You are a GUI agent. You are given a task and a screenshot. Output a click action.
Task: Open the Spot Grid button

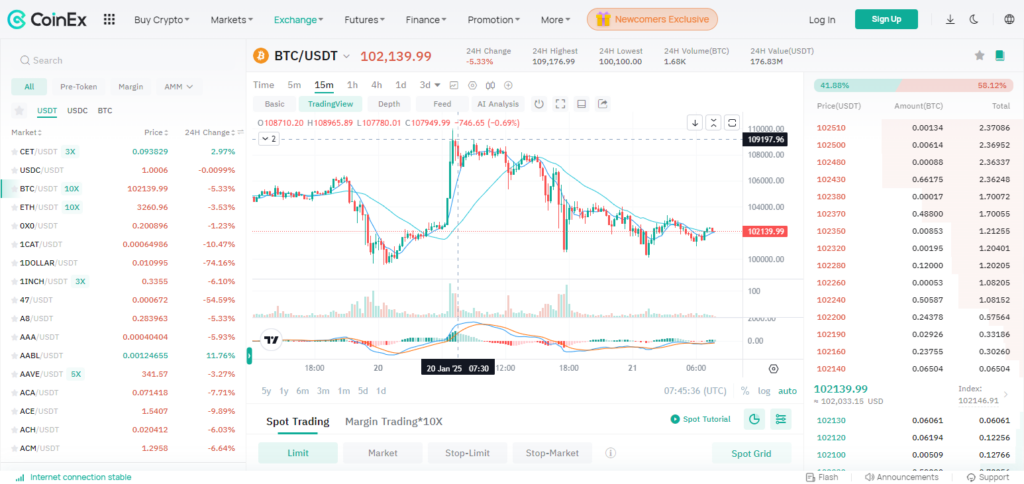click(751, 453)
